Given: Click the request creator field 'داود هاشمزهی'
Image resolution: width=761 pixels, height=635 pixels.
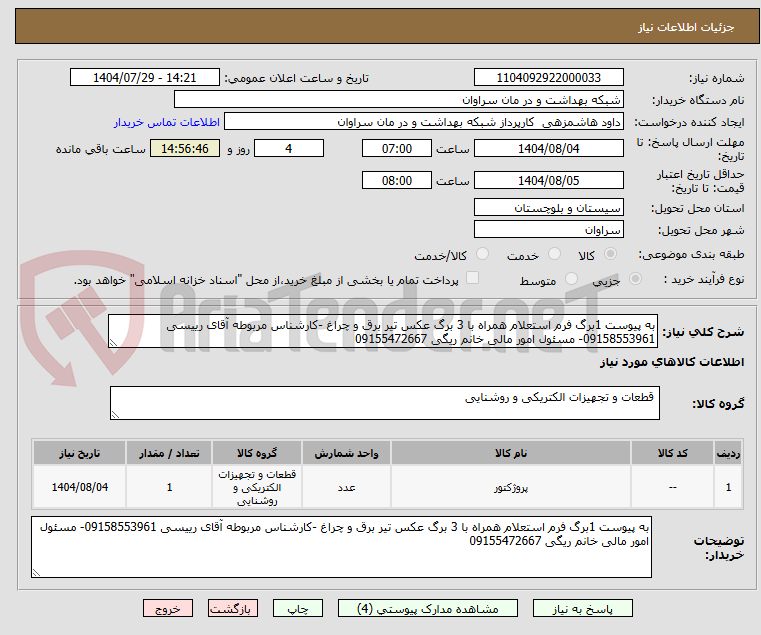Looking at the screenshot, I should tap(424, 122).
